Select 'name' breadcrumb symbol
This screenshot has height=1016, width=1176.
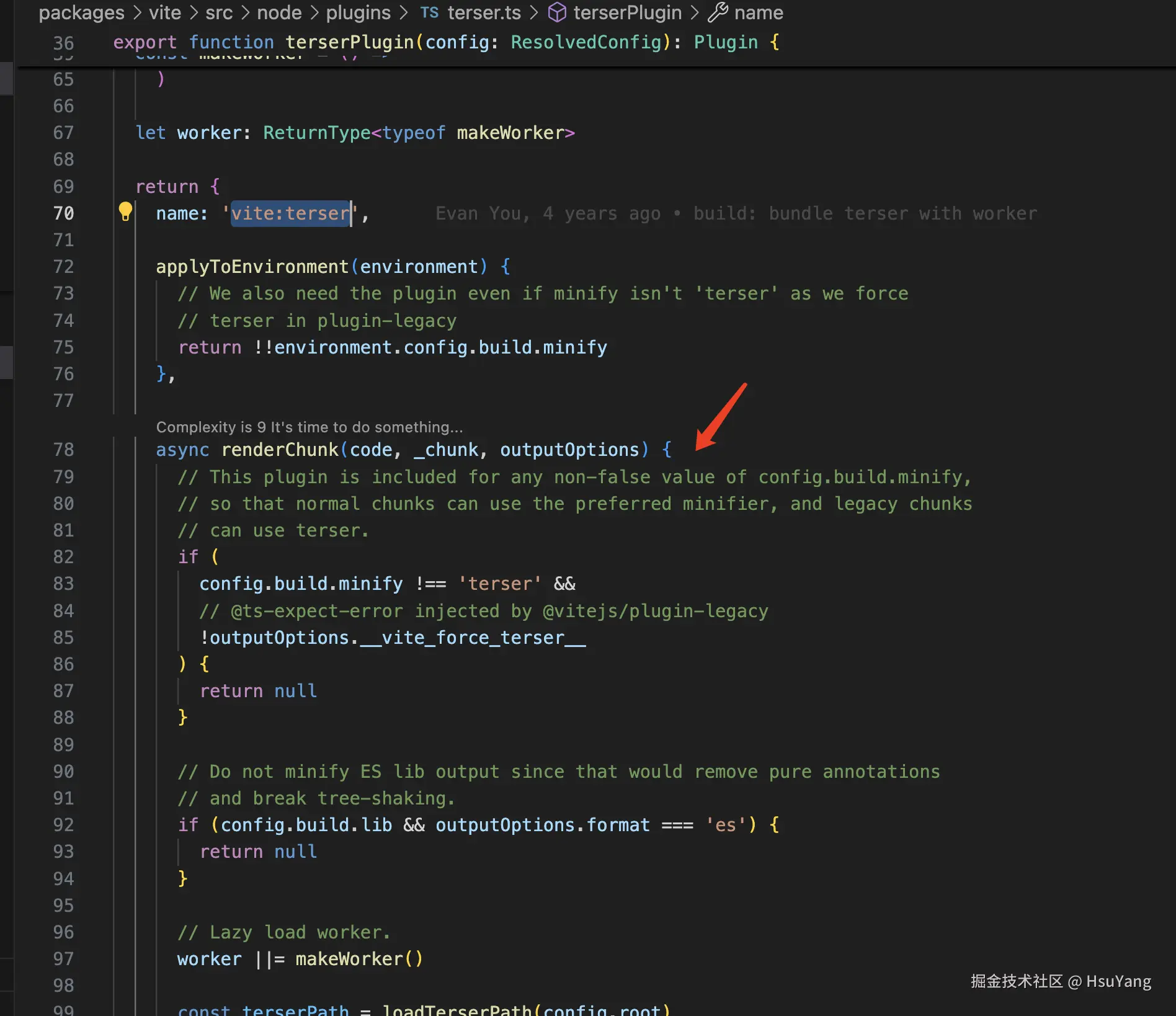(x=759, y=12)
